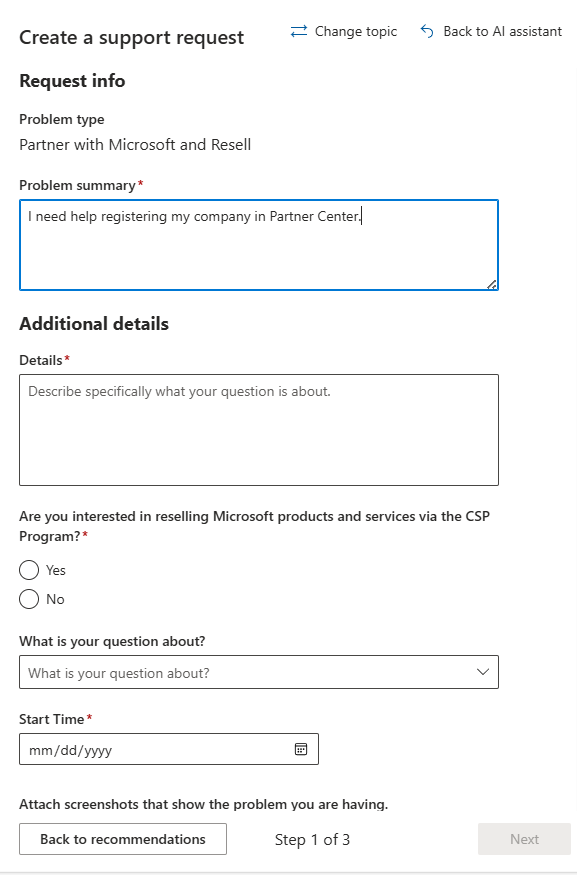Click the "Start Time" field label
The image size is (577, 875).
pos(51,719)
